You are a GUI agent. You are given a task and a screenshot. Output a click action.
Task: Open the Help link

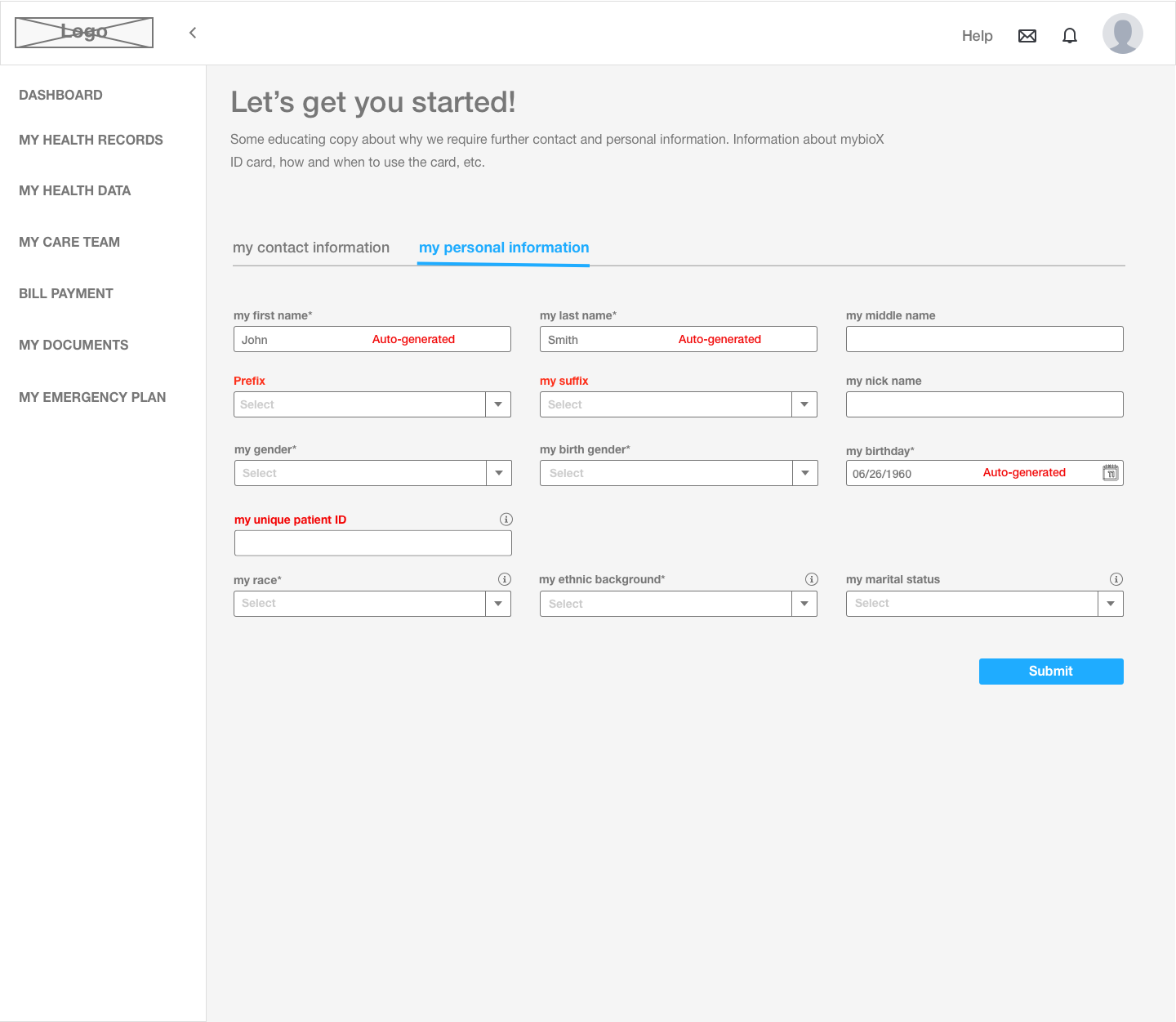coord(977,36)
